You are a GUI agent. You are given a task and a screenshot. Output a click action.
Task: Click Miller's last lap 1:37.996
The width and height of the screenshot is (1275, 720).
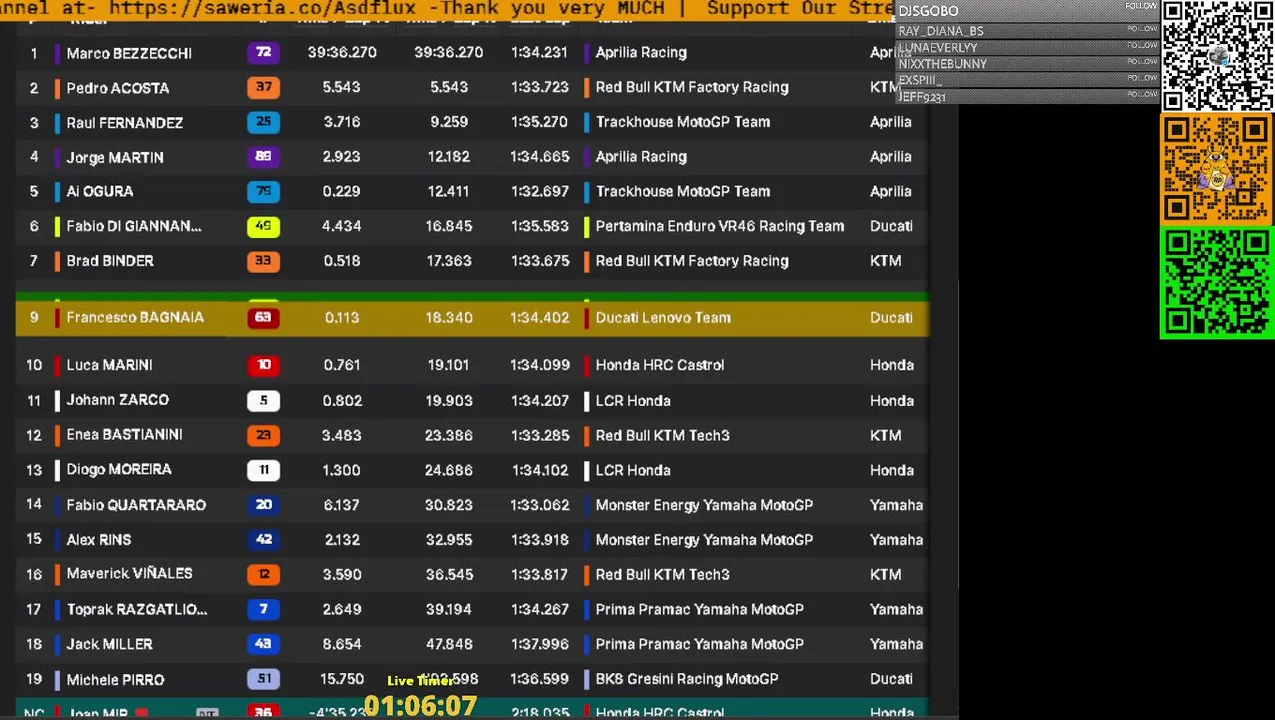coord(540,644)
